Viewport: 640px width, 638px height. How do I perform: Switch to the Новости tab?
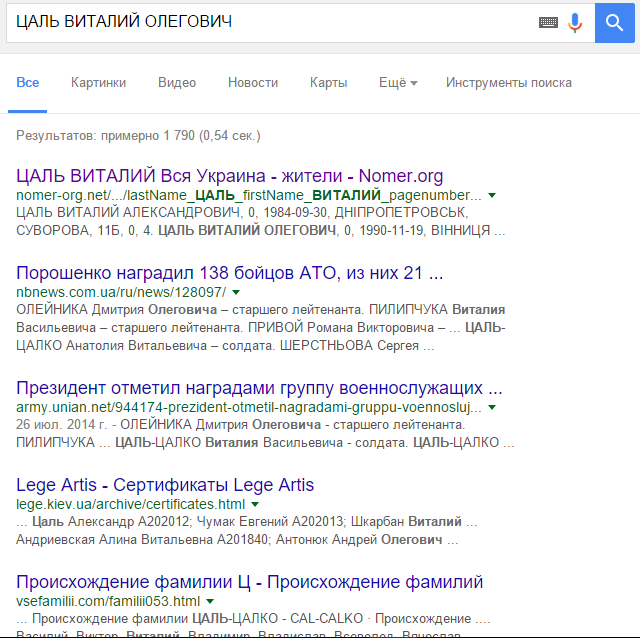tap(253, 82)
